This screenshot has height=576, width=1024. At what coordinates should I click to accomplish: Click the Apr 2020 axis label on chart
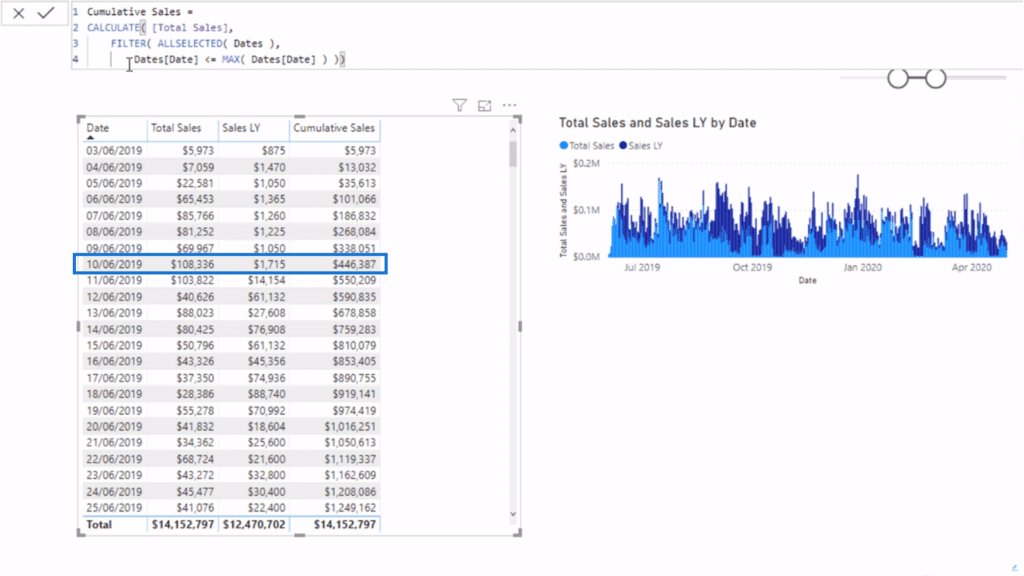point(972,267)
